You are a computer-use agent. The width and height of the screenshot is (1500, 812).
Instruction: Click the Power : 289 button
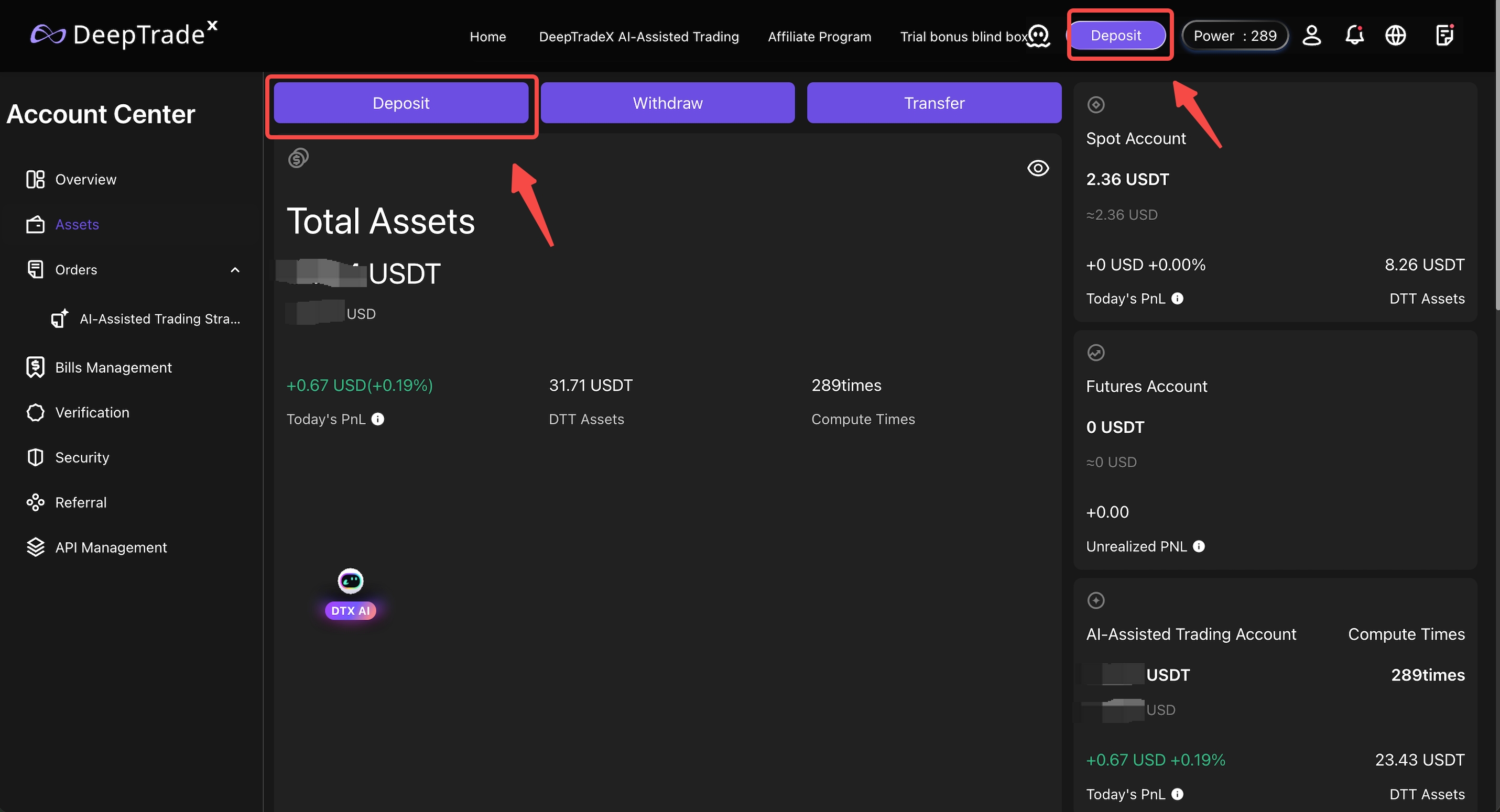click(1235, 36)
